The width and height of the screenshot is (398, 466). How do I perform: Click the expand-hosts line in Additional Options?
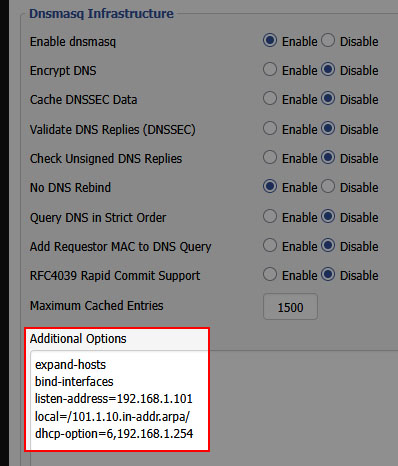tap(70, 365)
